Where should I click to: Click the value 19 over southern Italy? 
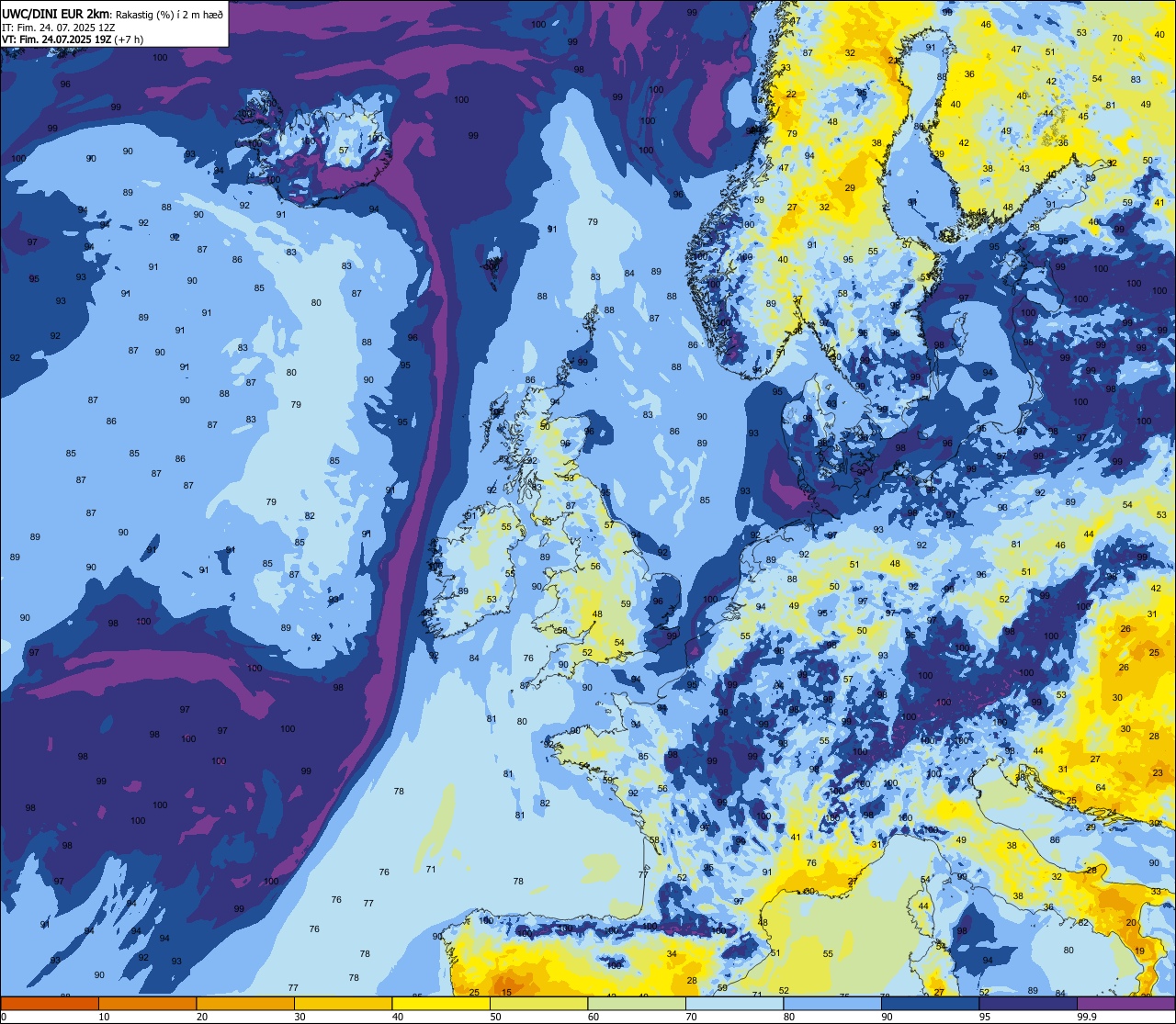[x=1139, y=951]
